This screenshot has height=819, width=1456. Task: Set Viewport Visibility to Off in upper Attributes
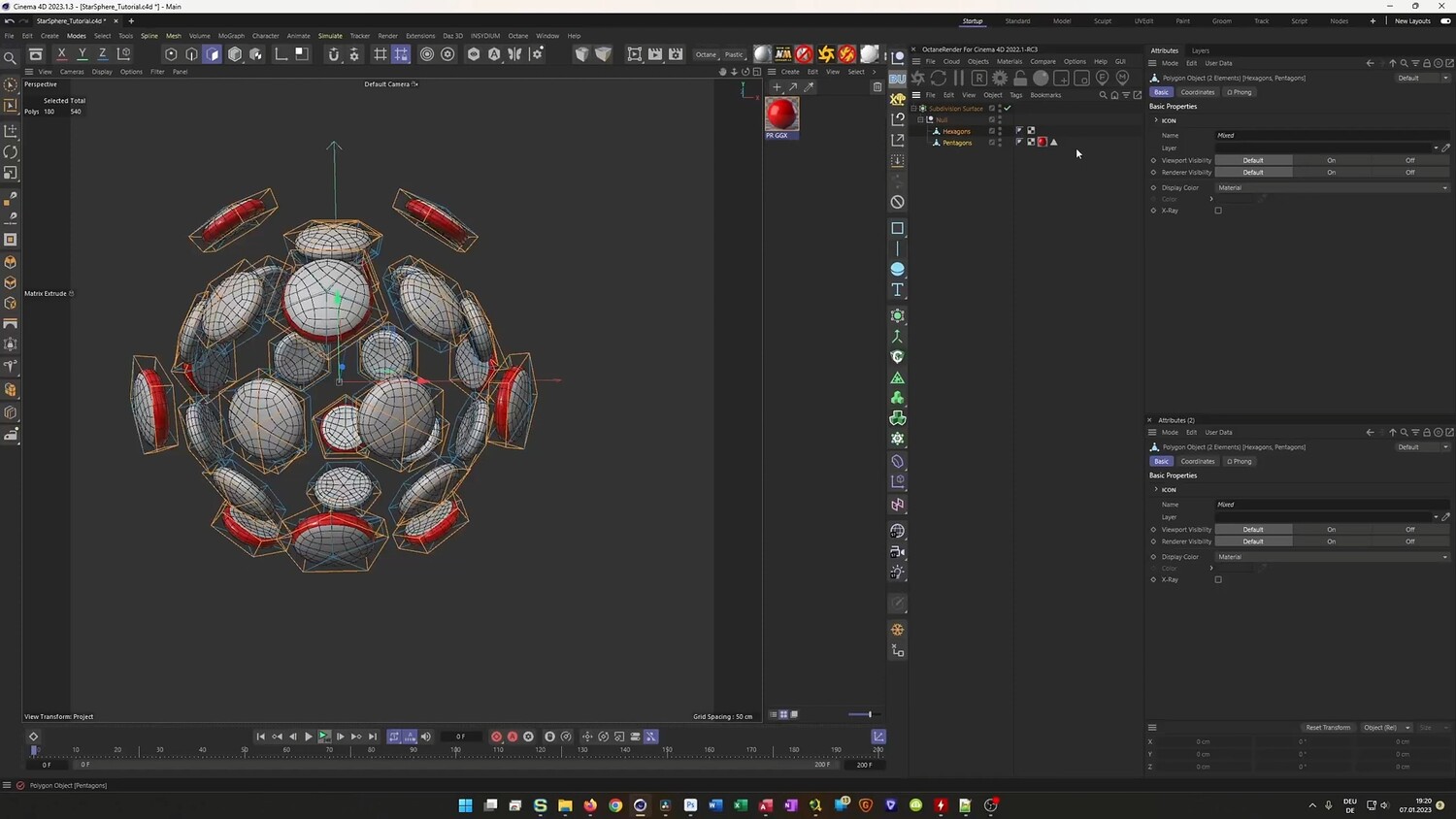1410,160
